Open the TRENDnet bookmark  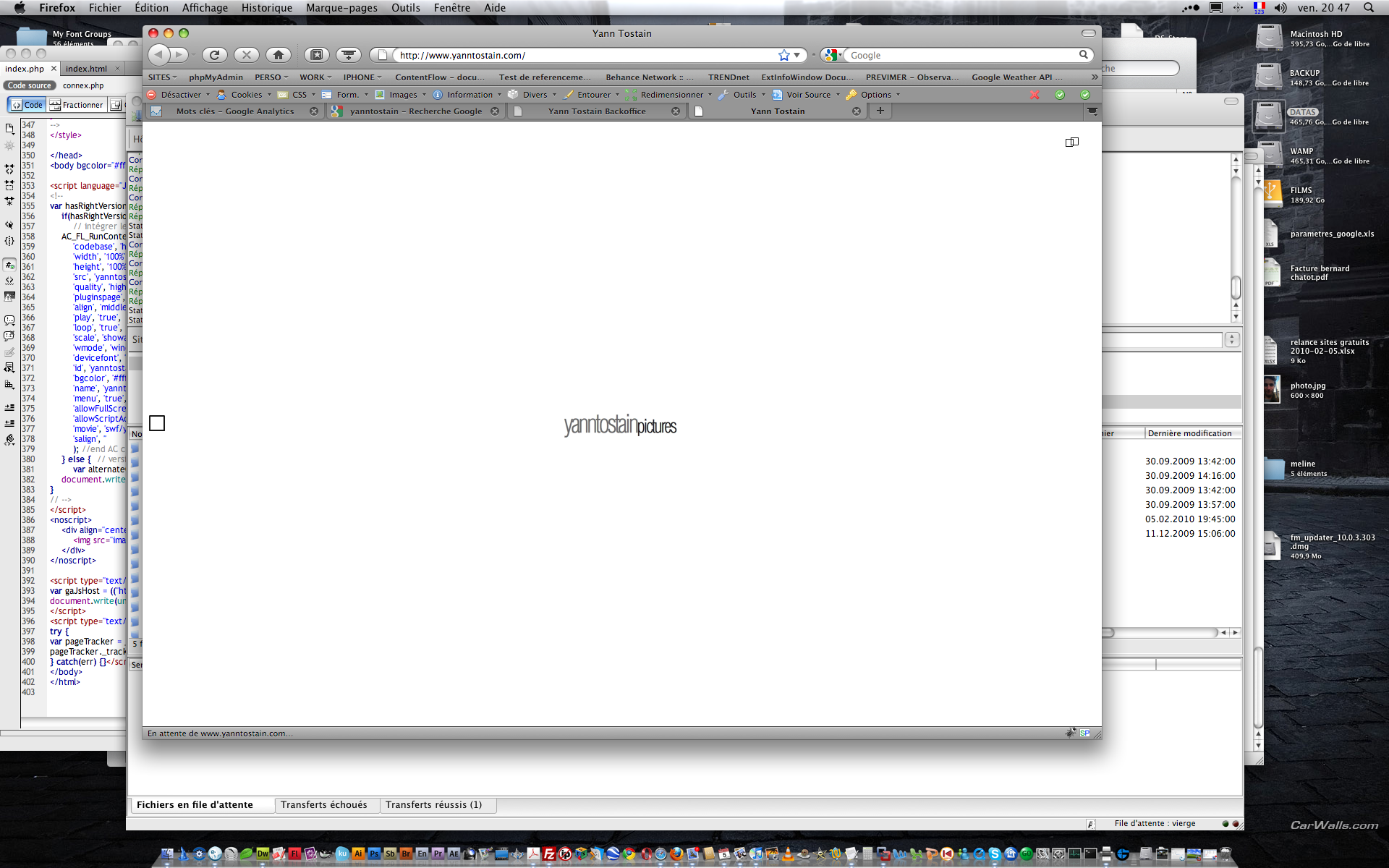pyautogui.click(x=729, y=77)
